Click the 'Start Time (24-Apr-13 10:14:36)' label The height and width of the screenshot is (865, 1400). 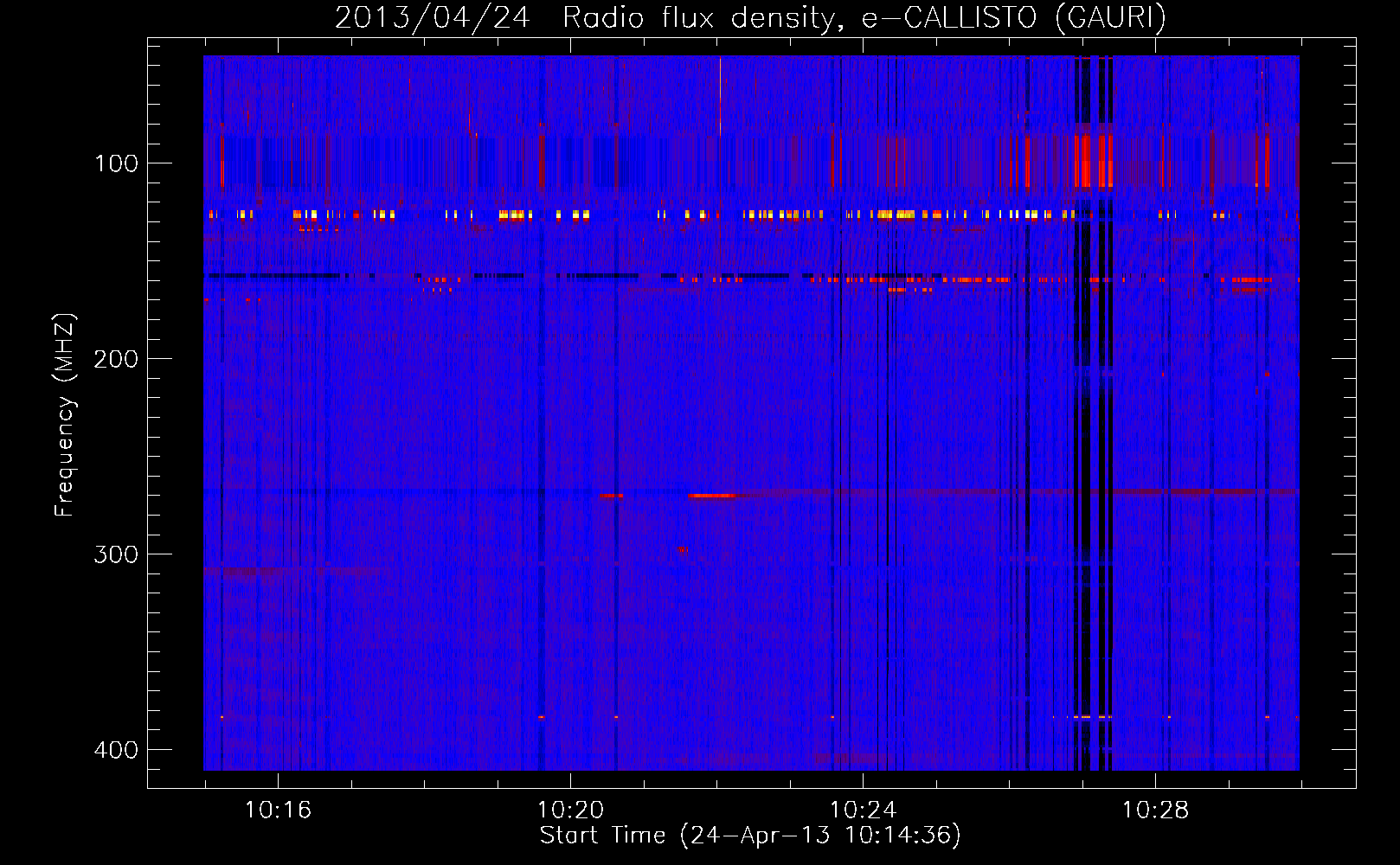coord(750,836)
